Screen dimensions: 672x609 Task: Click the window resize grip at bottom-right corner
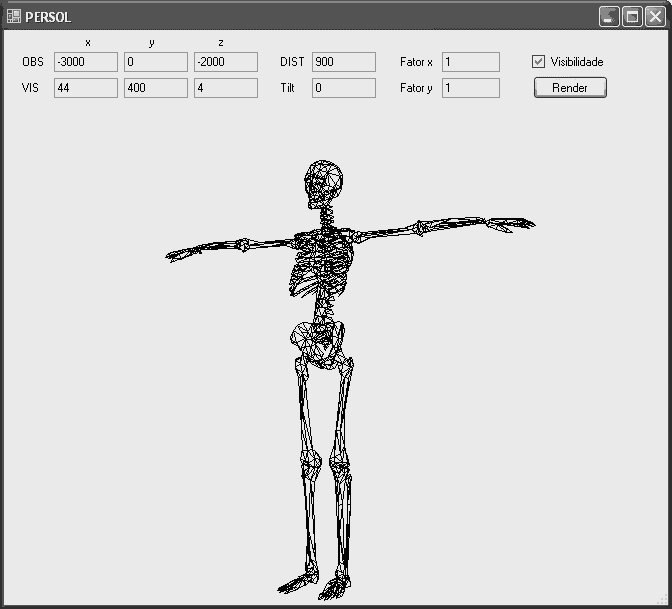[x=664, y=600]
